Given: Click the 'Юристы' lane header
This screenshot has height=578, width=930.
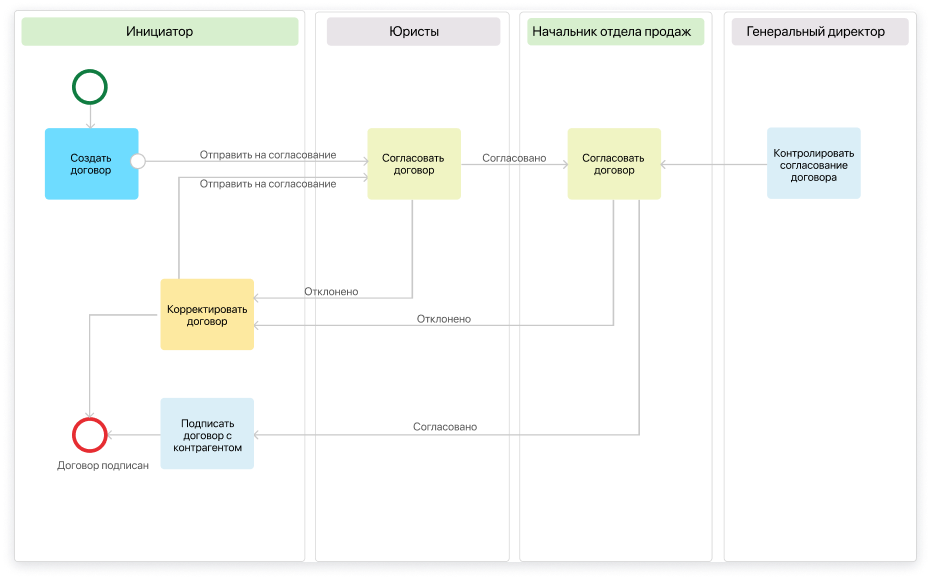Looking at the screenshot, I should click(413, 32).
